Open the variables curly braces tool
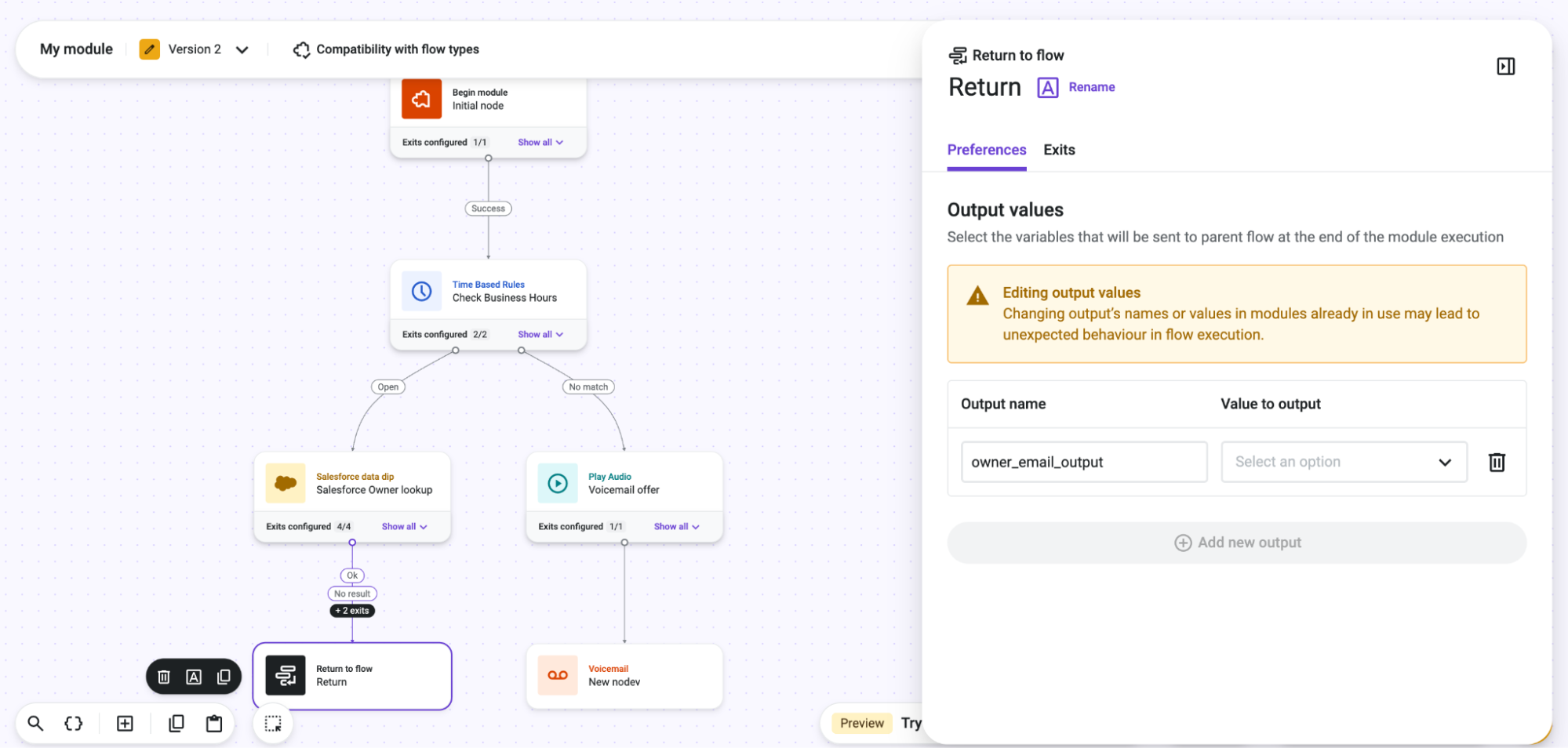Screen dimensions: 1568x748 74,723
